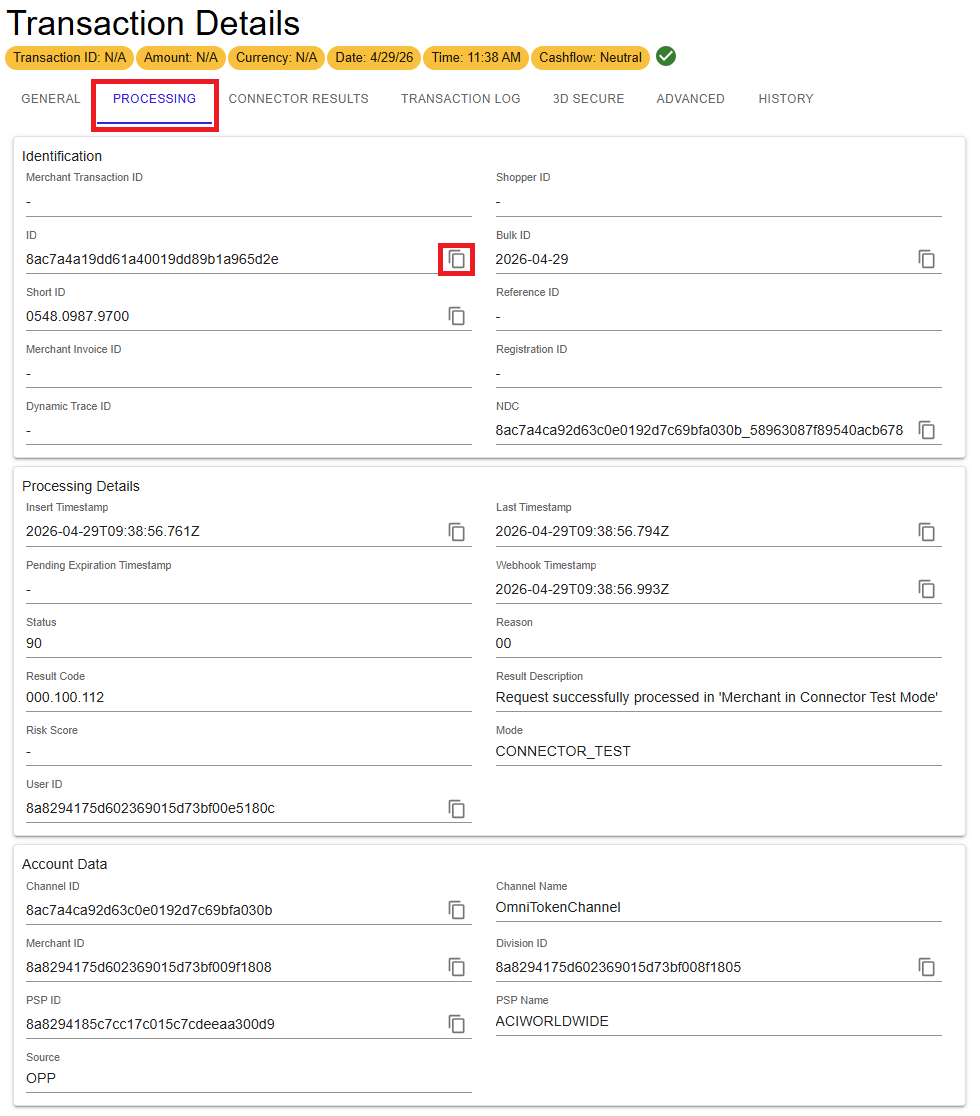Select Short ID text 0548.0987.9700
Image resolution: width=980 pixels, height=1116 pixels.
[x=78, y=316]
